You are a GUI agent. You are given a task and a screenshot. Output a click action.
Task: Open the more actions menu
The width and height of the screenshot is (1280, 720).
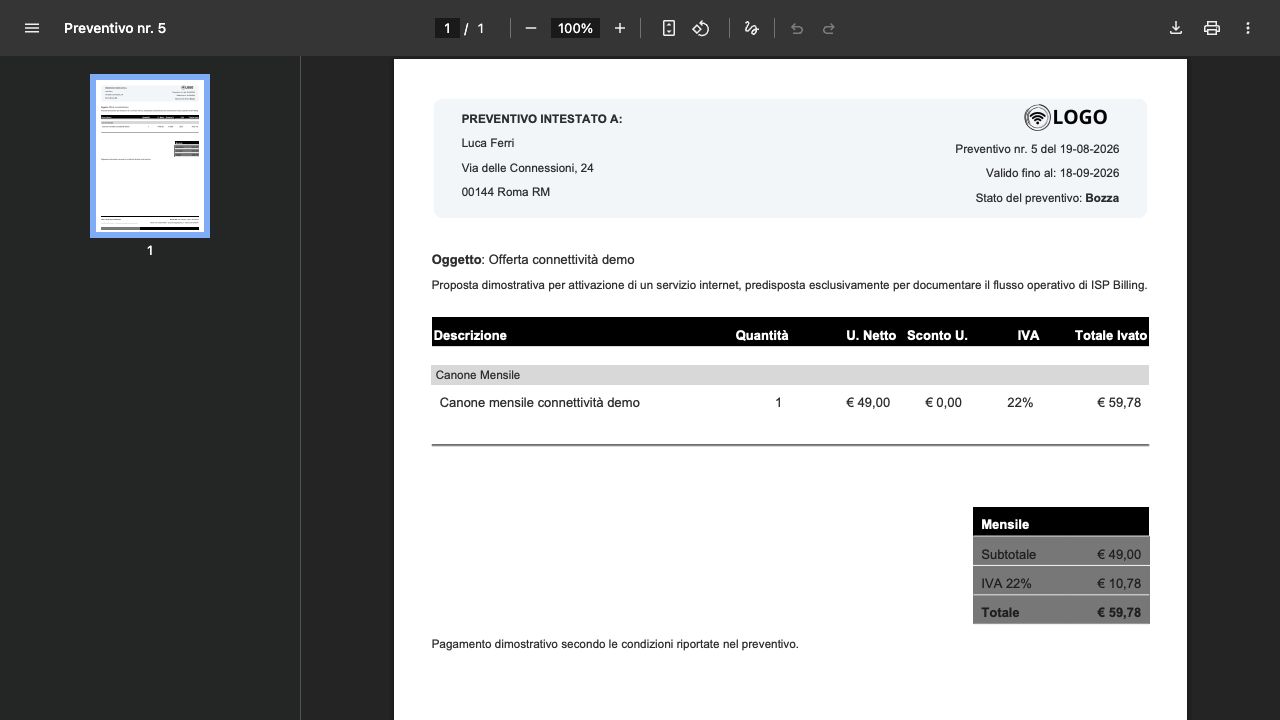[1248, 28]
